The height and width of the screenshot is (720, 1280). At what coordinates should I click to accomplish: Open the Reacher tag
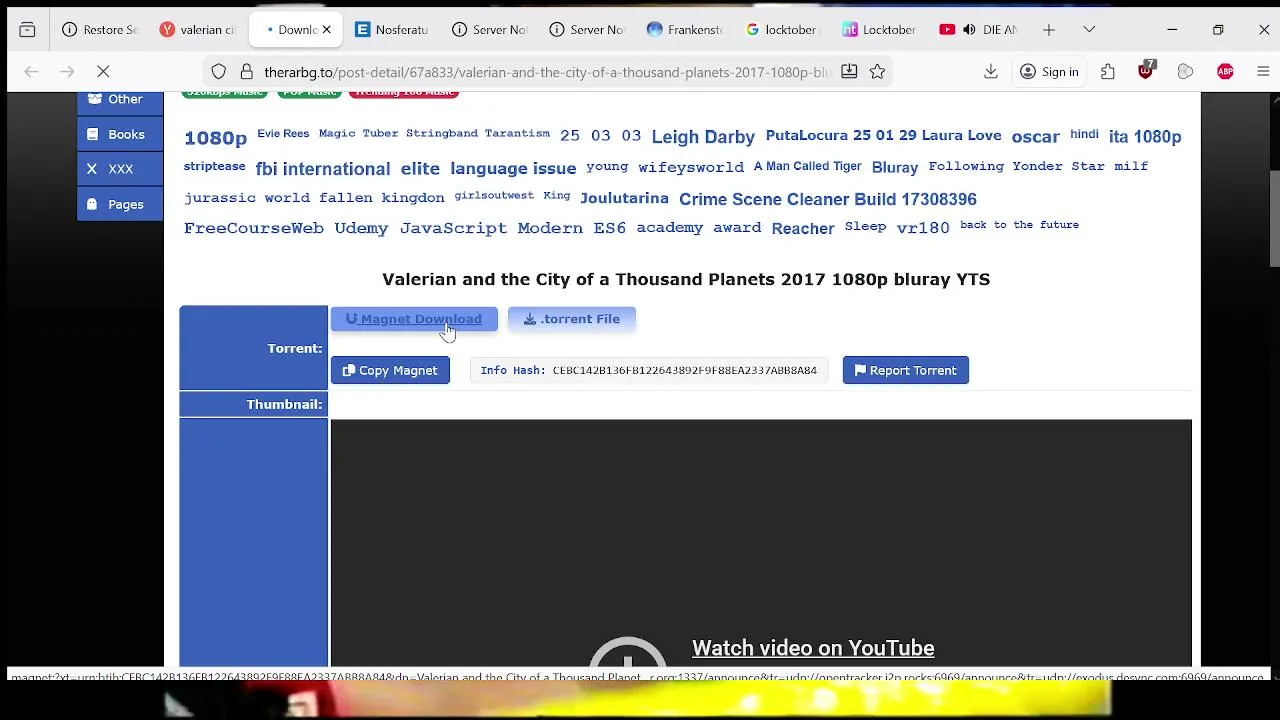pos(803,228)
